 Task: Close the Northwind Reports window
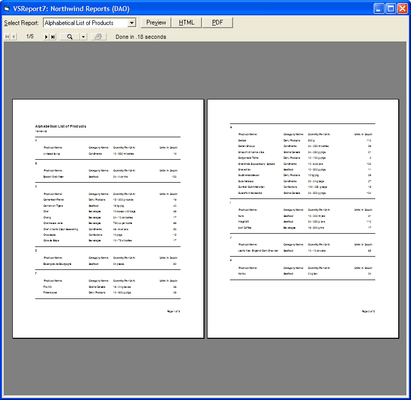pos(402,9)
